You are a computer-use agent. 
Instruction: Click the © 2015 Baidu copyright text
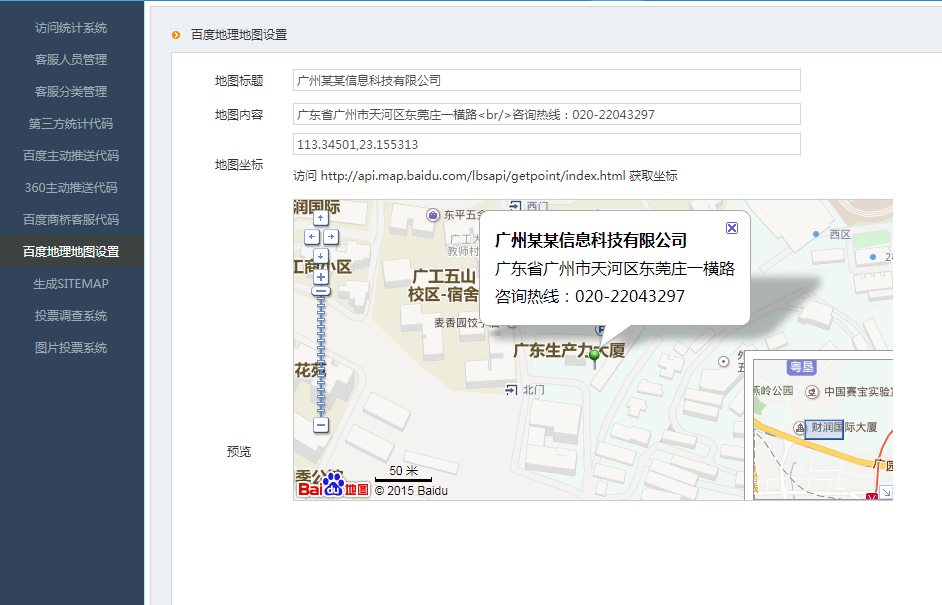pos(411,491)
